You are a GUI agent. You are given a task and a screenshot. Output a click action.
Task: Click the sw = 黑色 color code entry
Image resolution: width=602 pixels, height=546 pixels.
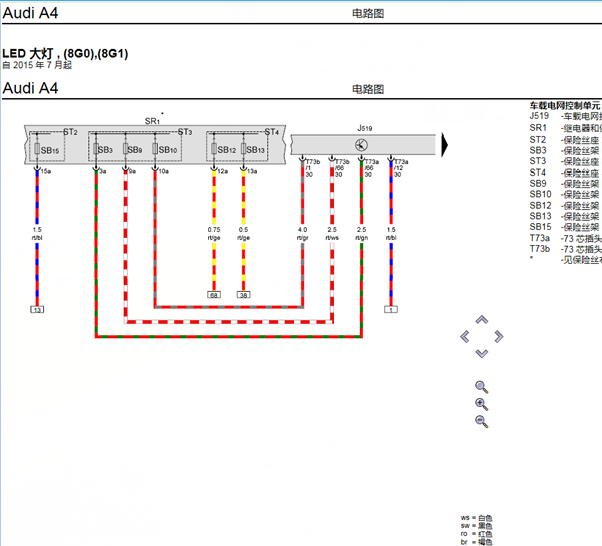click(476, 526)
